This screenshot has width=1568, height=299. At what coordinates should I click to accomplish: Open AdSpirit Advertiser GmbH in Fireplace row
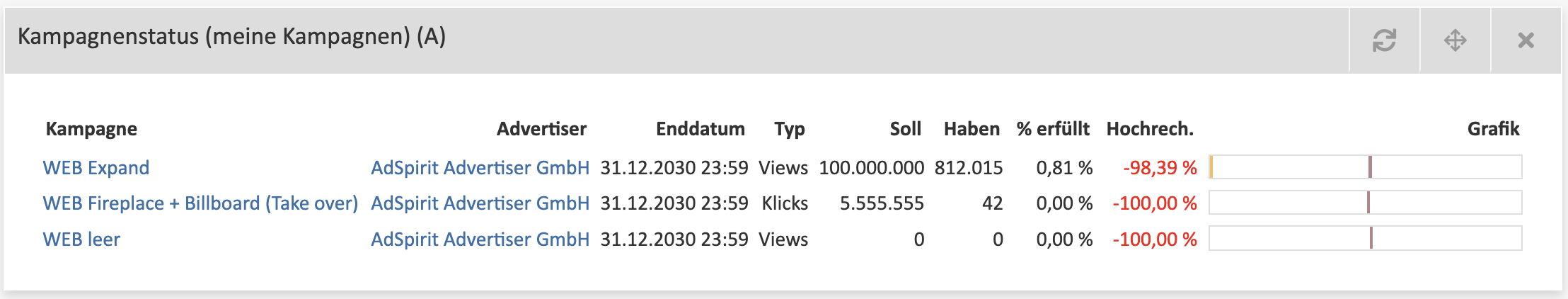point(480,203)
